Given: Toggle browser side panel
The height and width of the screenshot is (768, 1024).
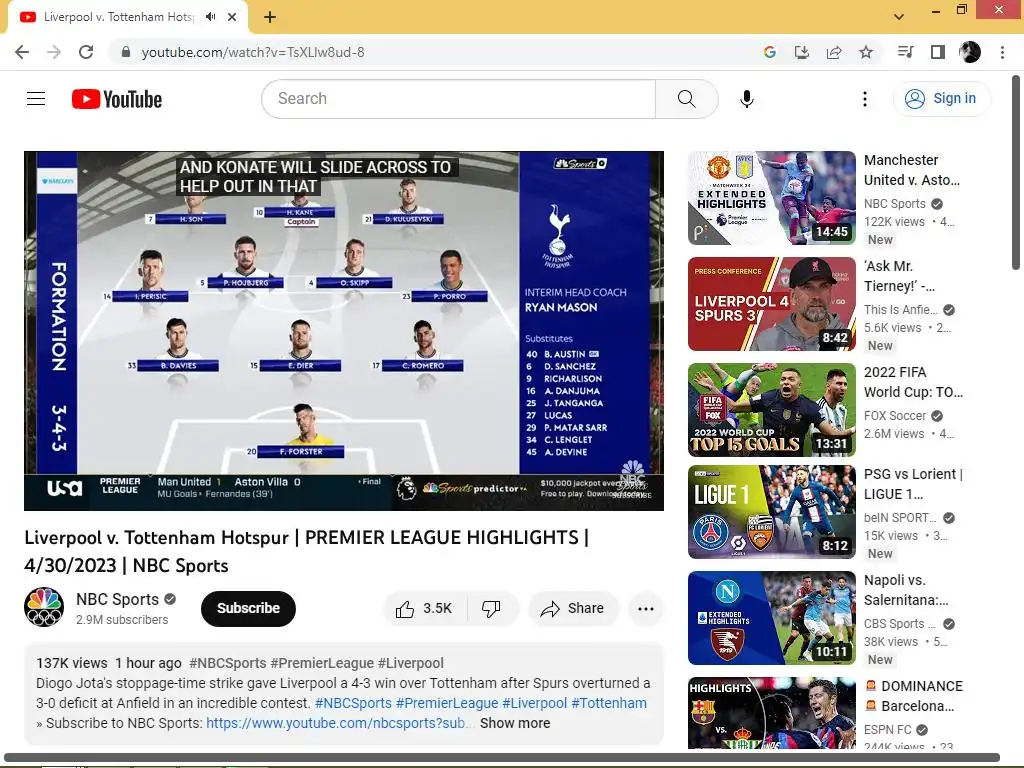Looking at the screenshot, I should click(938, 52).
